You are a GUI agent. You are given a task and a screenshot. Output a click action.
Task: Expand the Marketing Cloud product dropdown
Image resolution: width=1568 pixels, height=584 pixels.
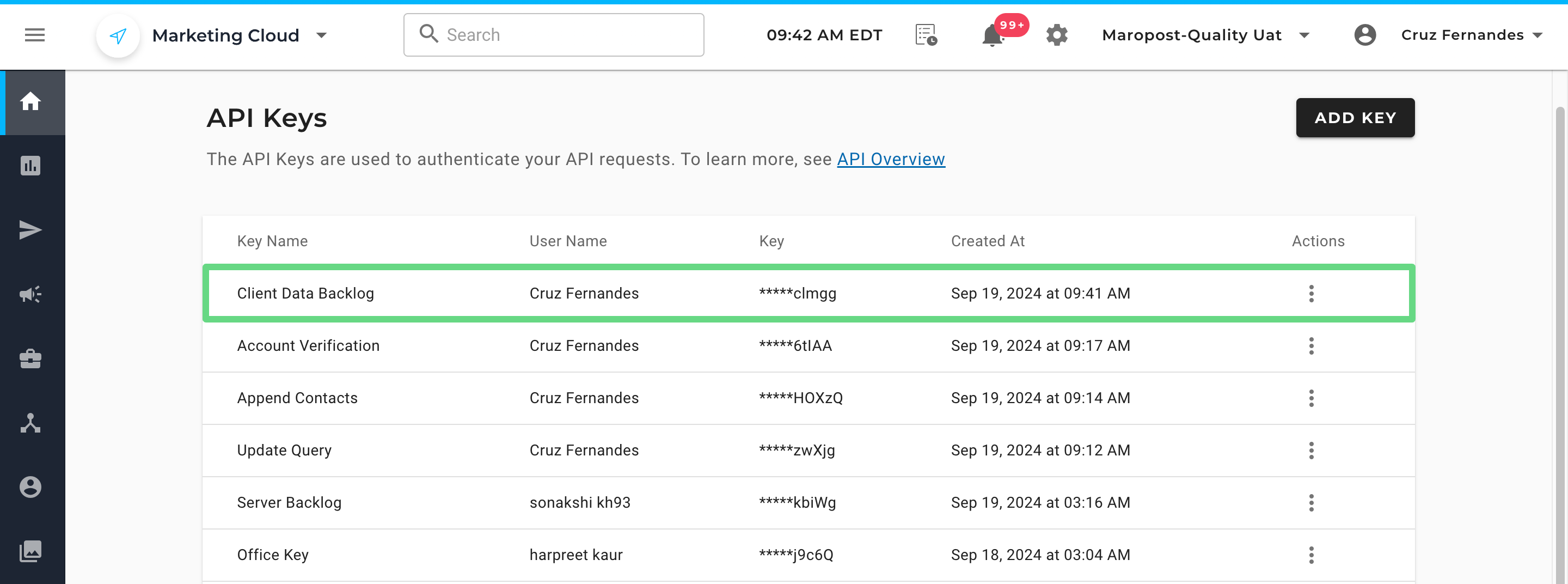point(322,35)
